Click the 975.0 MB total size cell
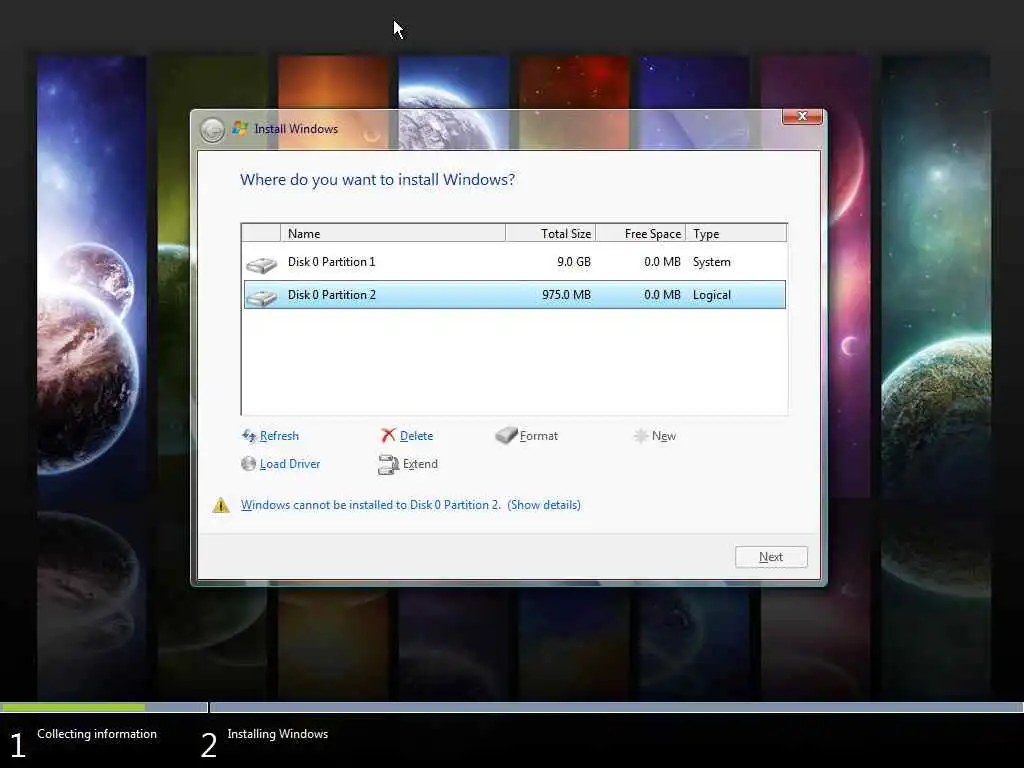1024x768 pixels. [566, 295]
